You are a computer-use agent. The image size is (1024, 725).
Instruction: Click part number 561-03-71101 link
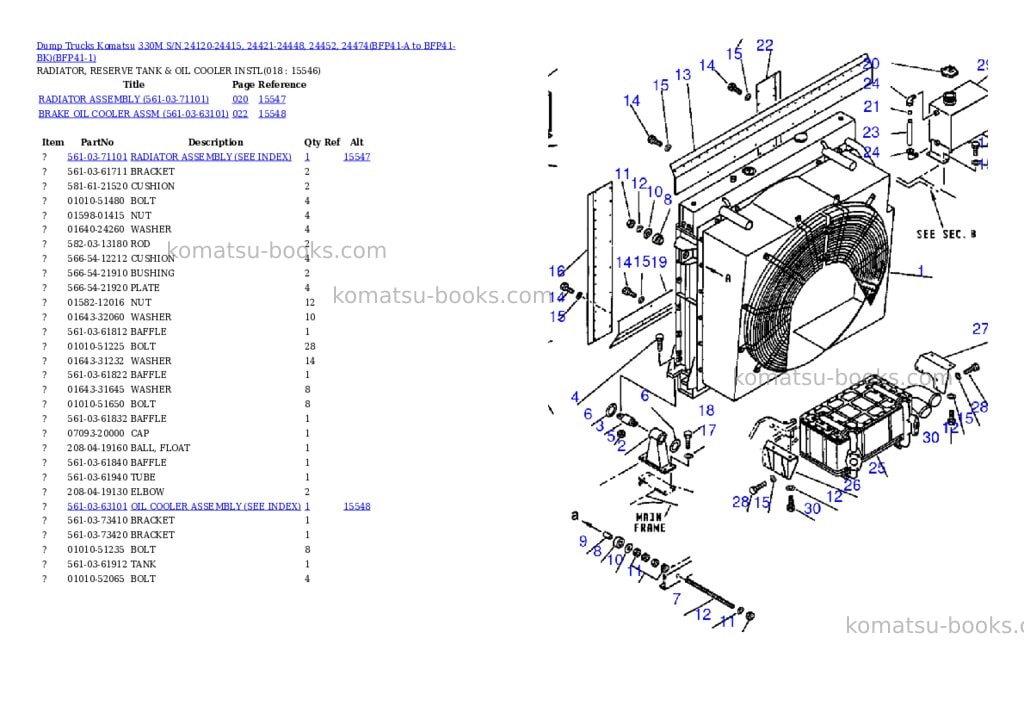coord(97,157)
